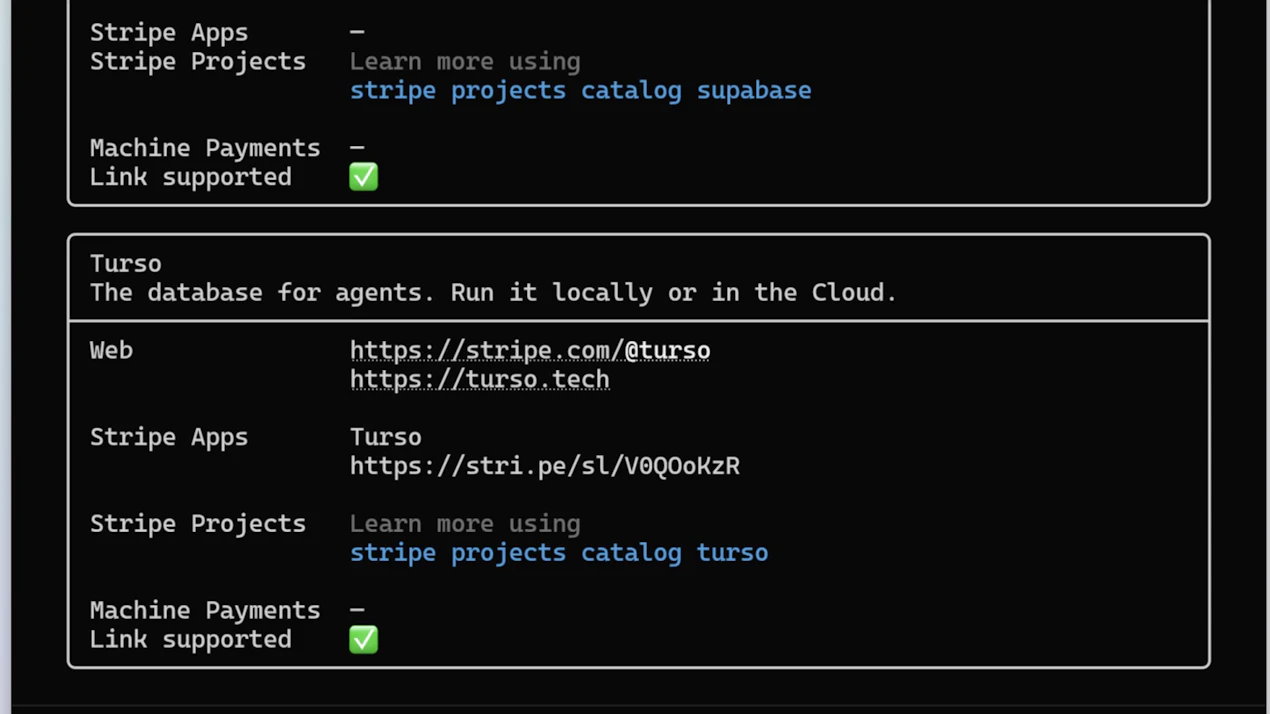
Task: Click the Stripe Apps value 'Turso'
Action: 386,437
